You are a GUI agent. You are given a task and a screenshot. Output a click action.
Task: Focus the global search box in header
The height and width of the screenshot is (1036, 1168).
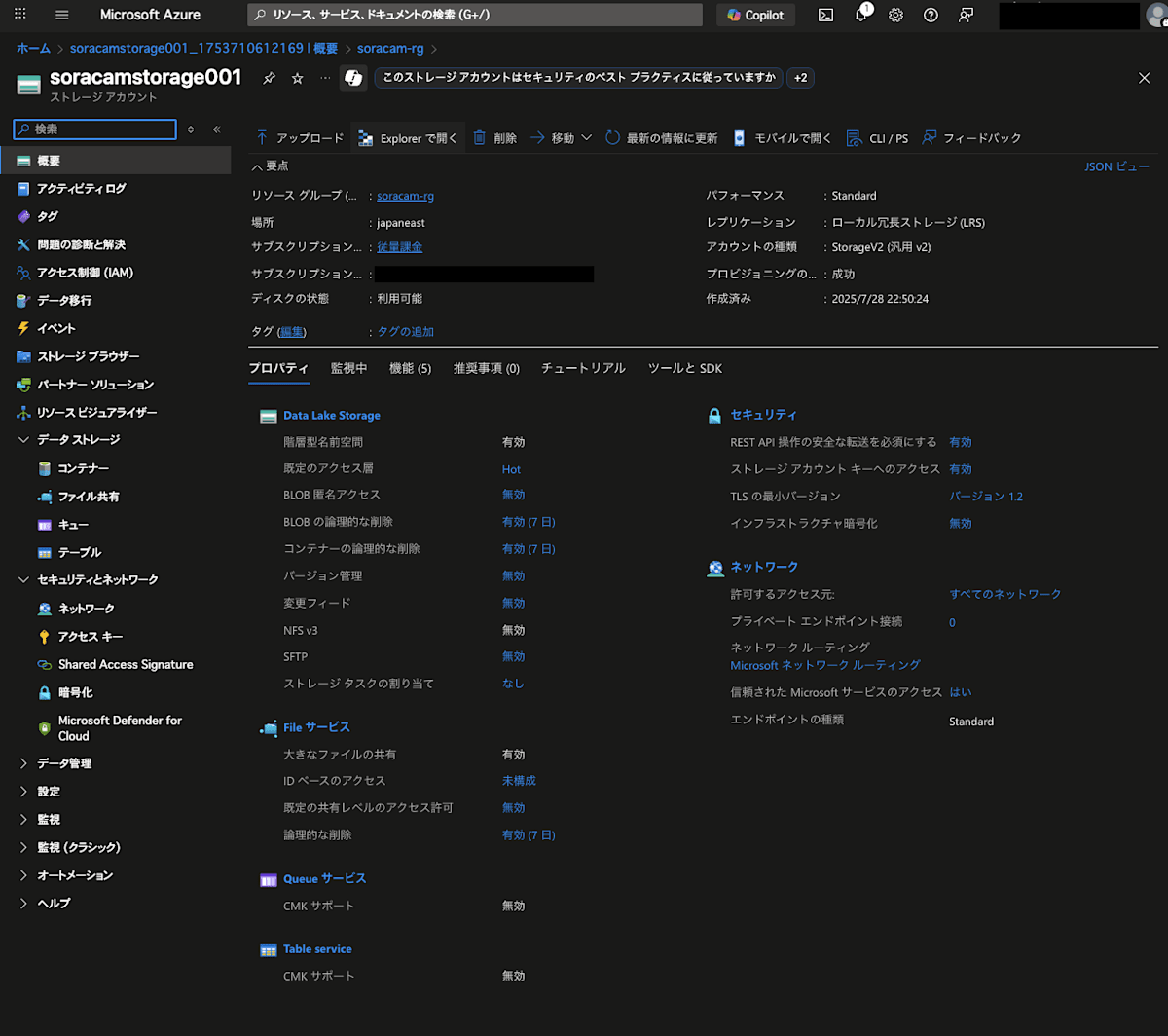475,15
